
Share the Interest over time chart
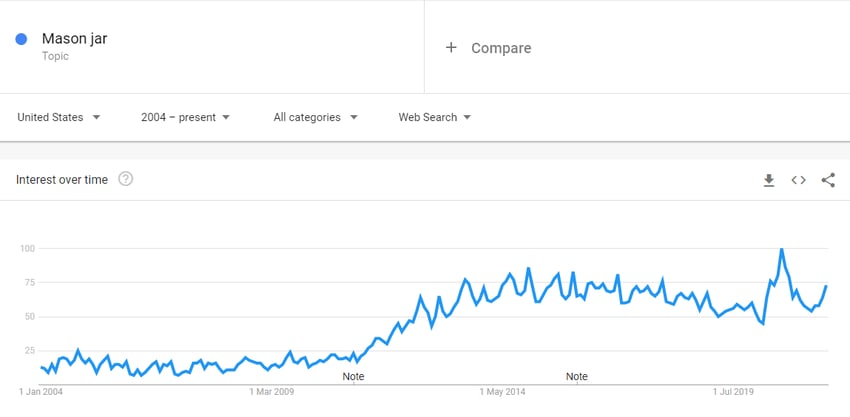[x=828, y=180]
